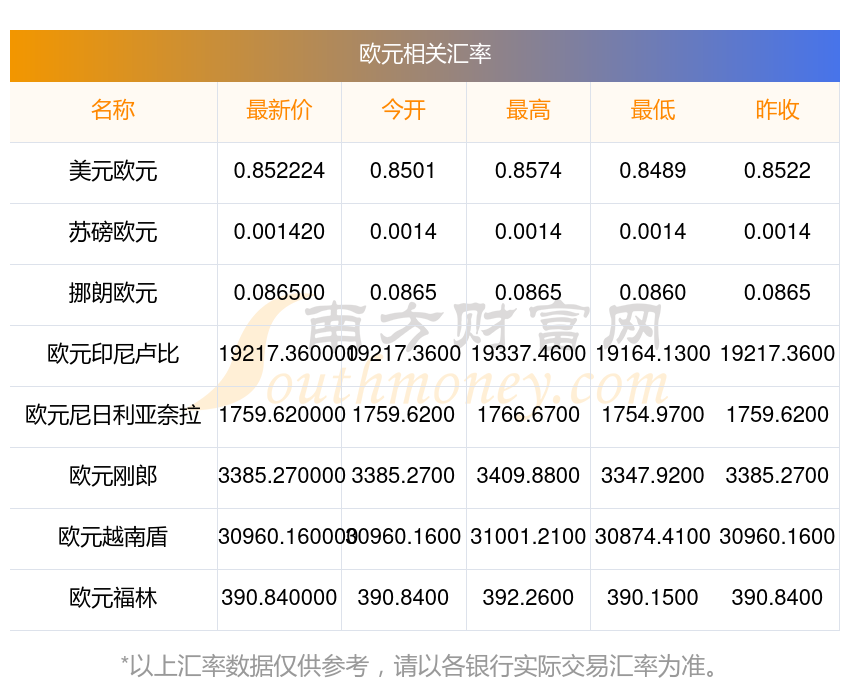Click latest price 390.840000

coord(279,598)
